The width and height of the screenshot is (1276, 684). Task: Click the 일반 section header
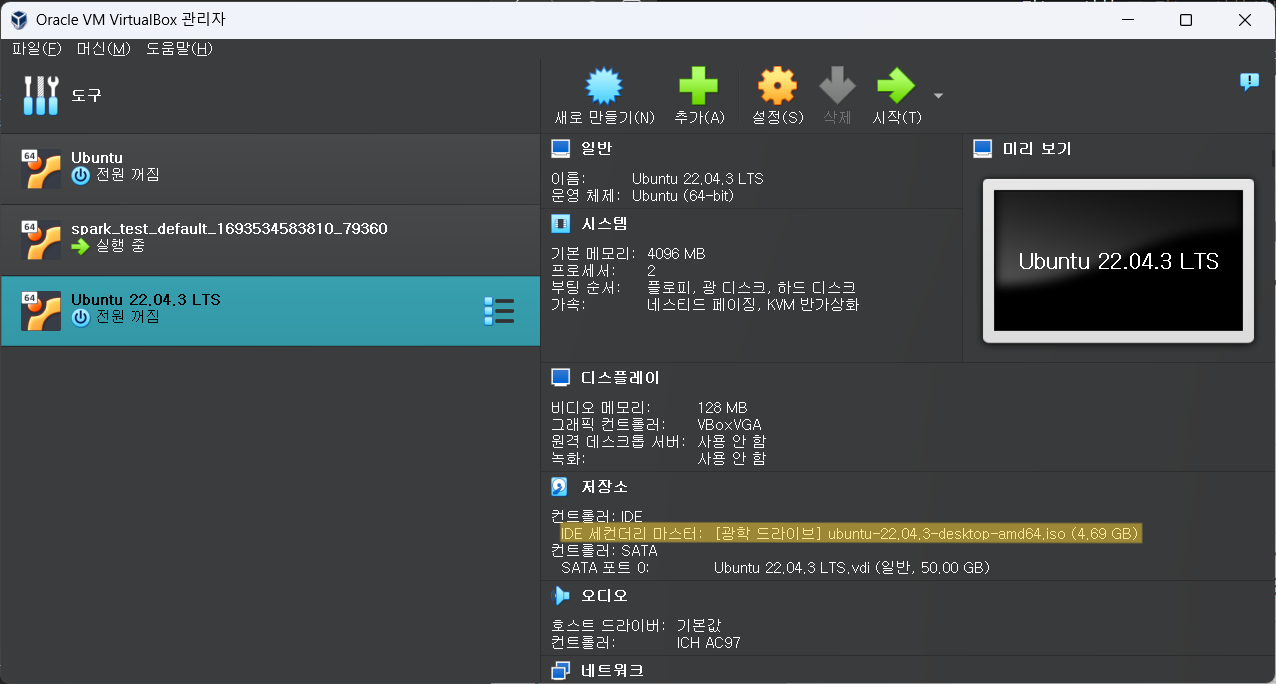(596, 149)
